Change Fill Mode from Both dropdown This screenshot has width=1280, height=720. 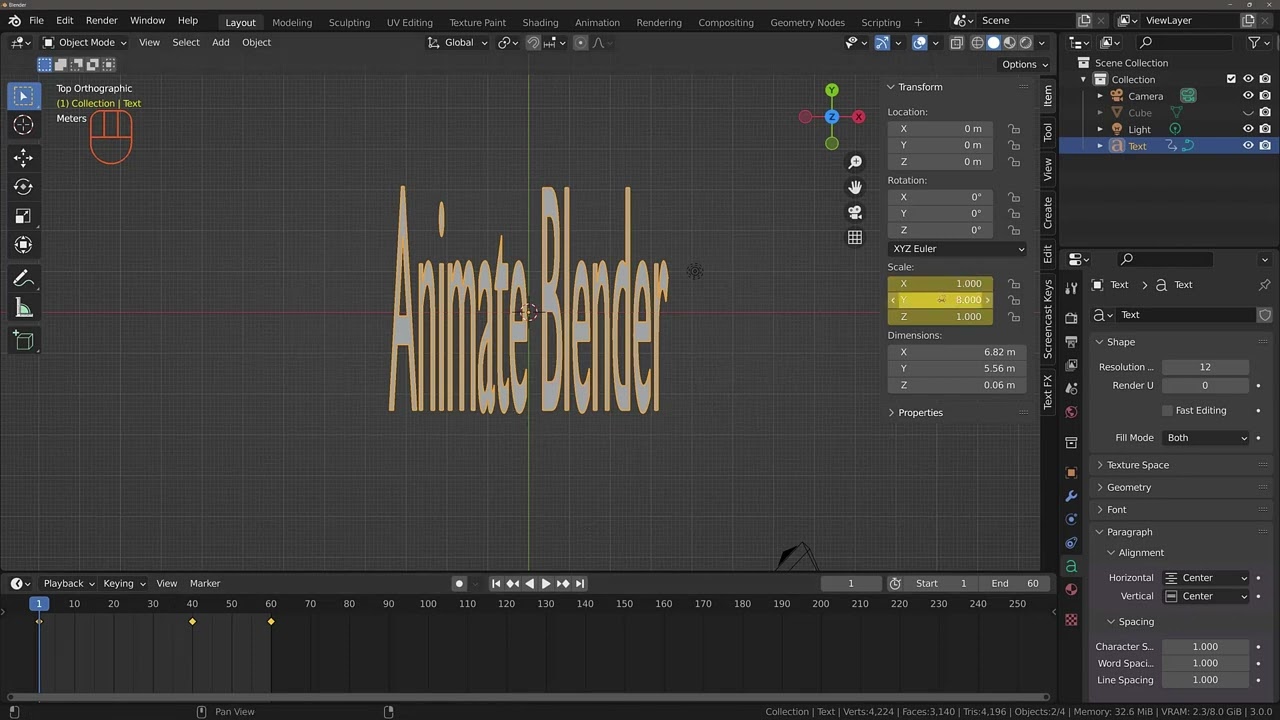pos(1205,437)
